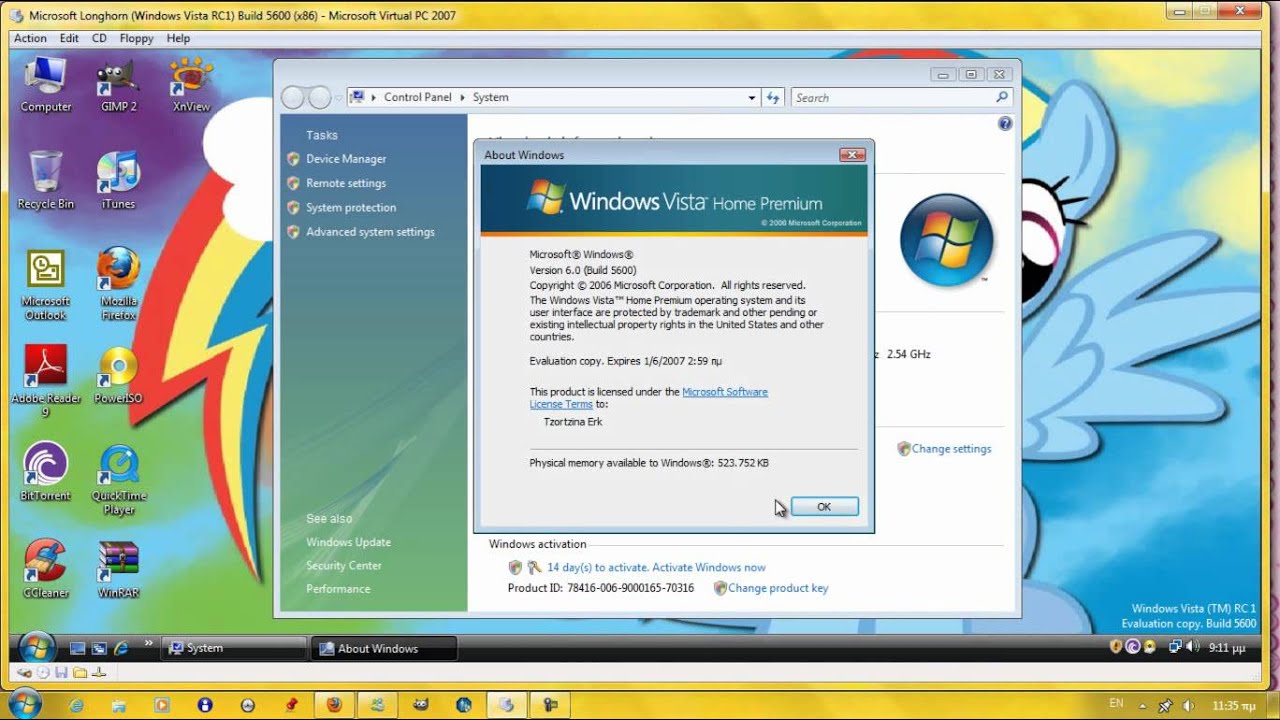Click OK in About Windows dialog
This screenshot has width=1280, height=720.
[x=824, y=507]
